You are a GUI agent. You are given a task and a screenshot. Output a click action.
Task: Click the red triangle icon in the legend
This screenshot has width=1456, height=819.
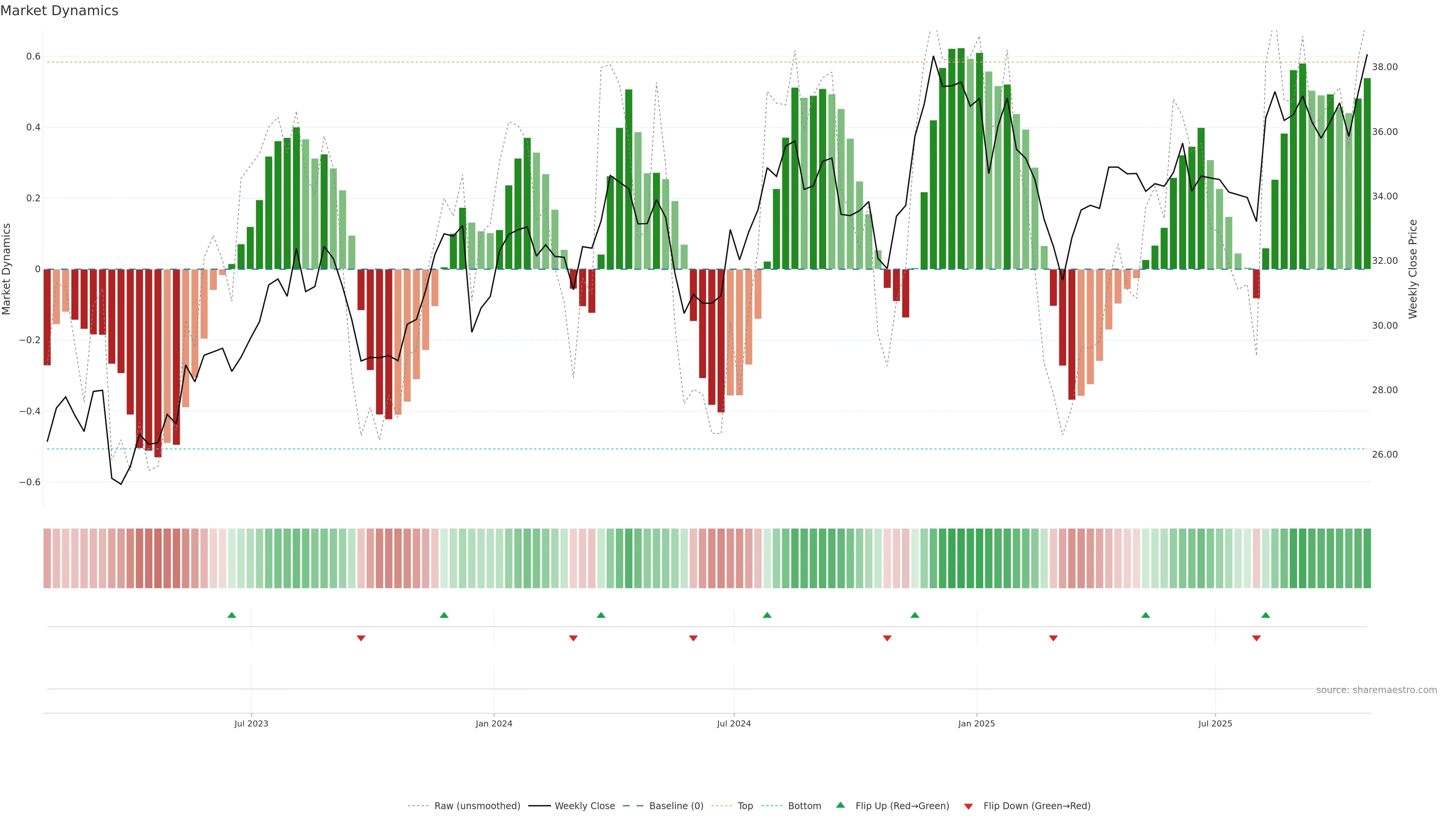pyautogui.click(x=968, y=806)
